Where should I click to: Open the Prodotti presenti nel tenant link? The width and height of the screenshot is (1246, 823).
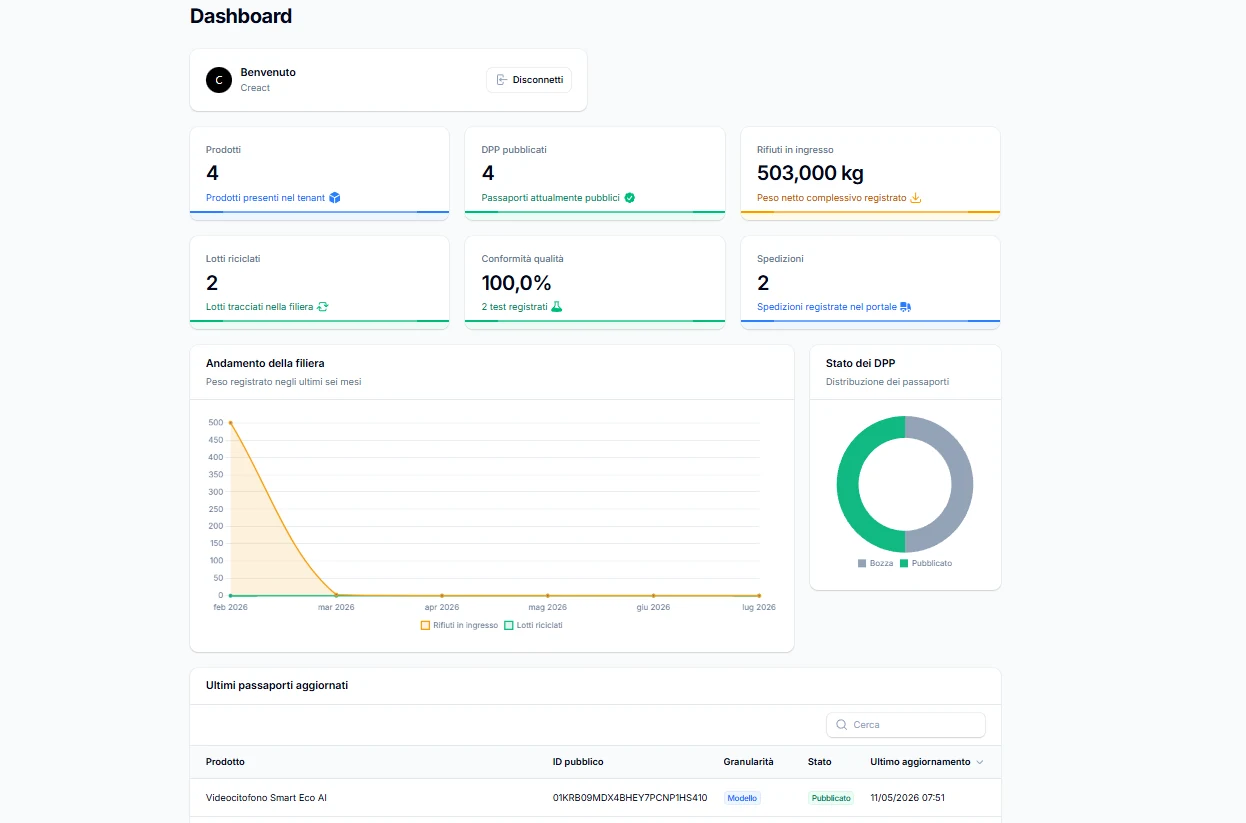tap(265, 198)
